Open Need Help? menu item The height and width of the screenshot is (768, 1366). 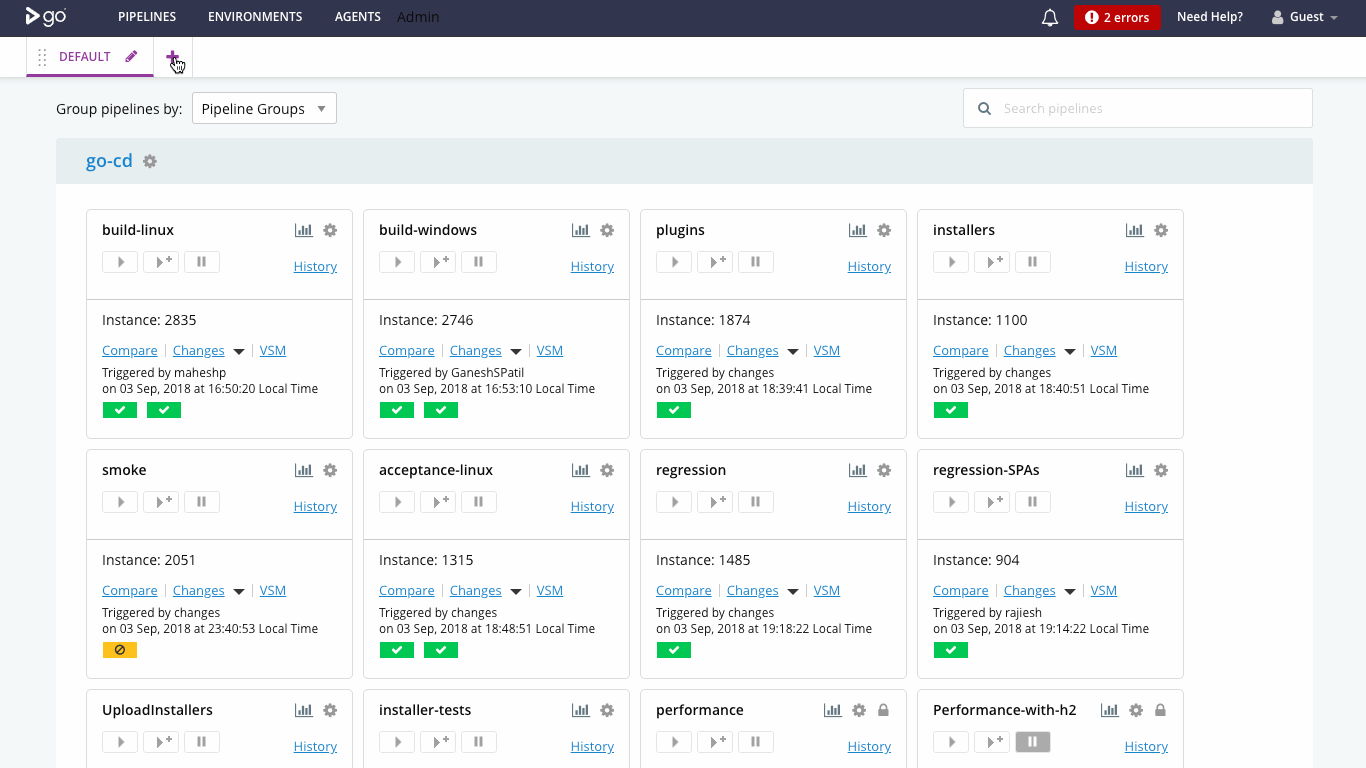1210,17
